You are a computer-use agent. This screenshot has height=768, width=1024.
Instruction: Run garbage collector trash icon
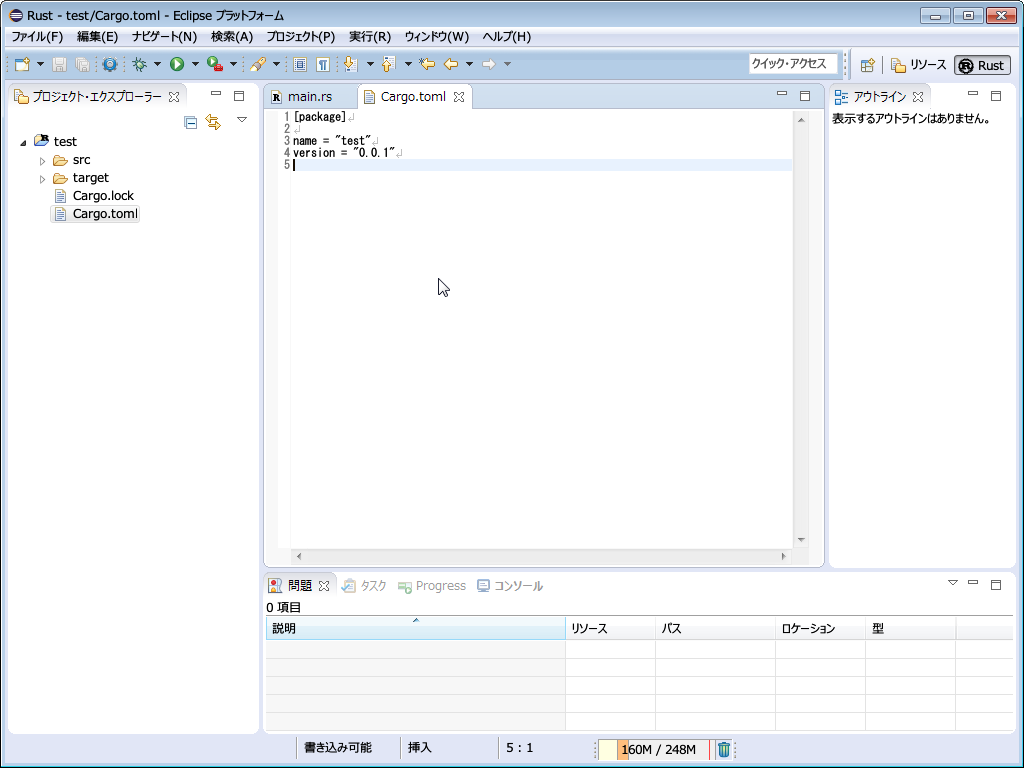[x=724, y=750]
